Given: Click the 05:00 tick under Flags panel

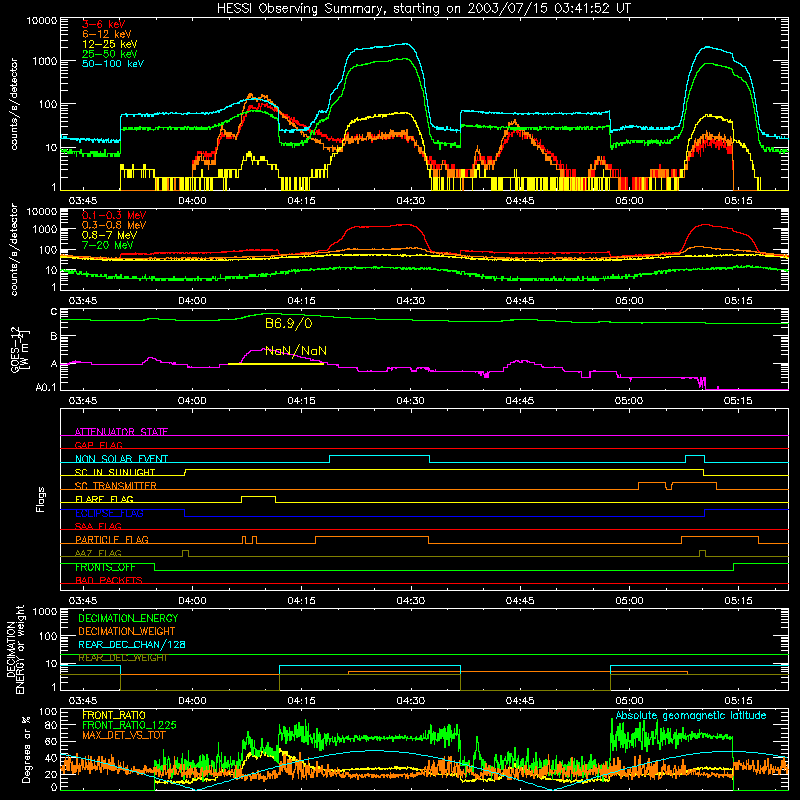Looking at the screenshot, I should [x=629, y=600].
